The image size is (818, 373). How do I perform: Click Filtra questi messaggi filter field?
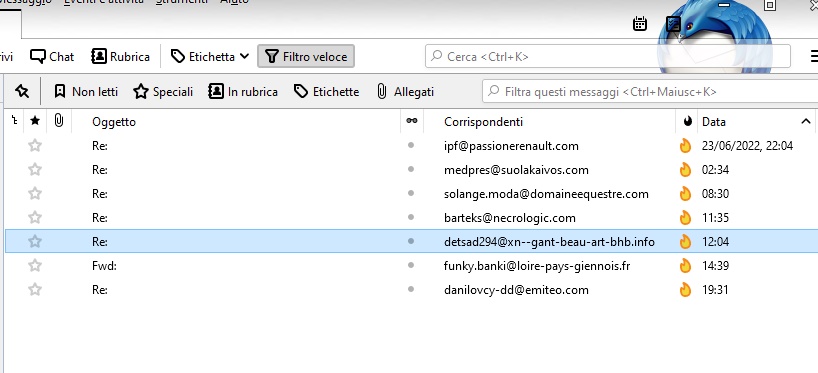coord(650,92)
